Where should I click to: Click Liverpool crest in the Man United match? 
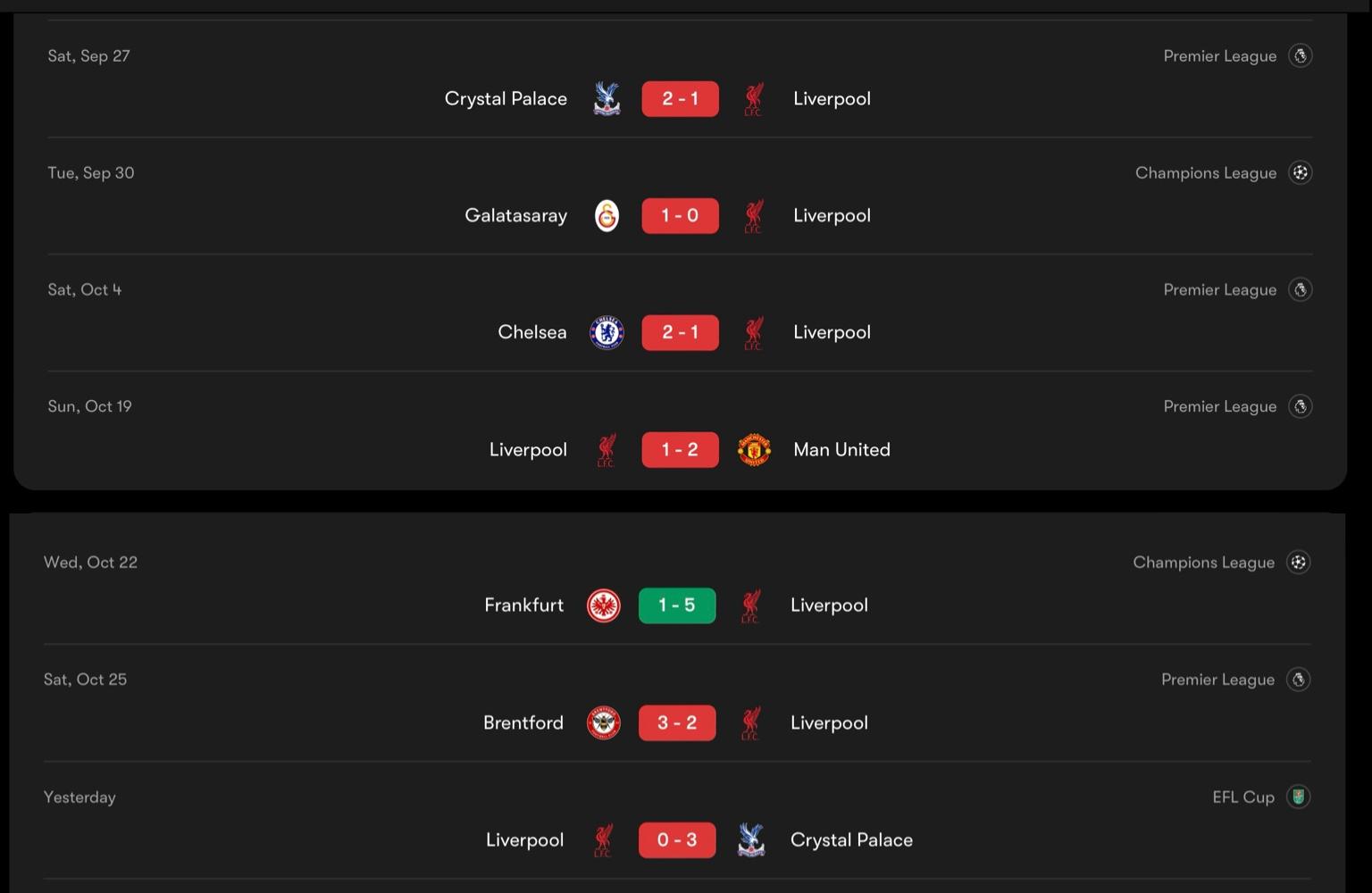point(607,449)
